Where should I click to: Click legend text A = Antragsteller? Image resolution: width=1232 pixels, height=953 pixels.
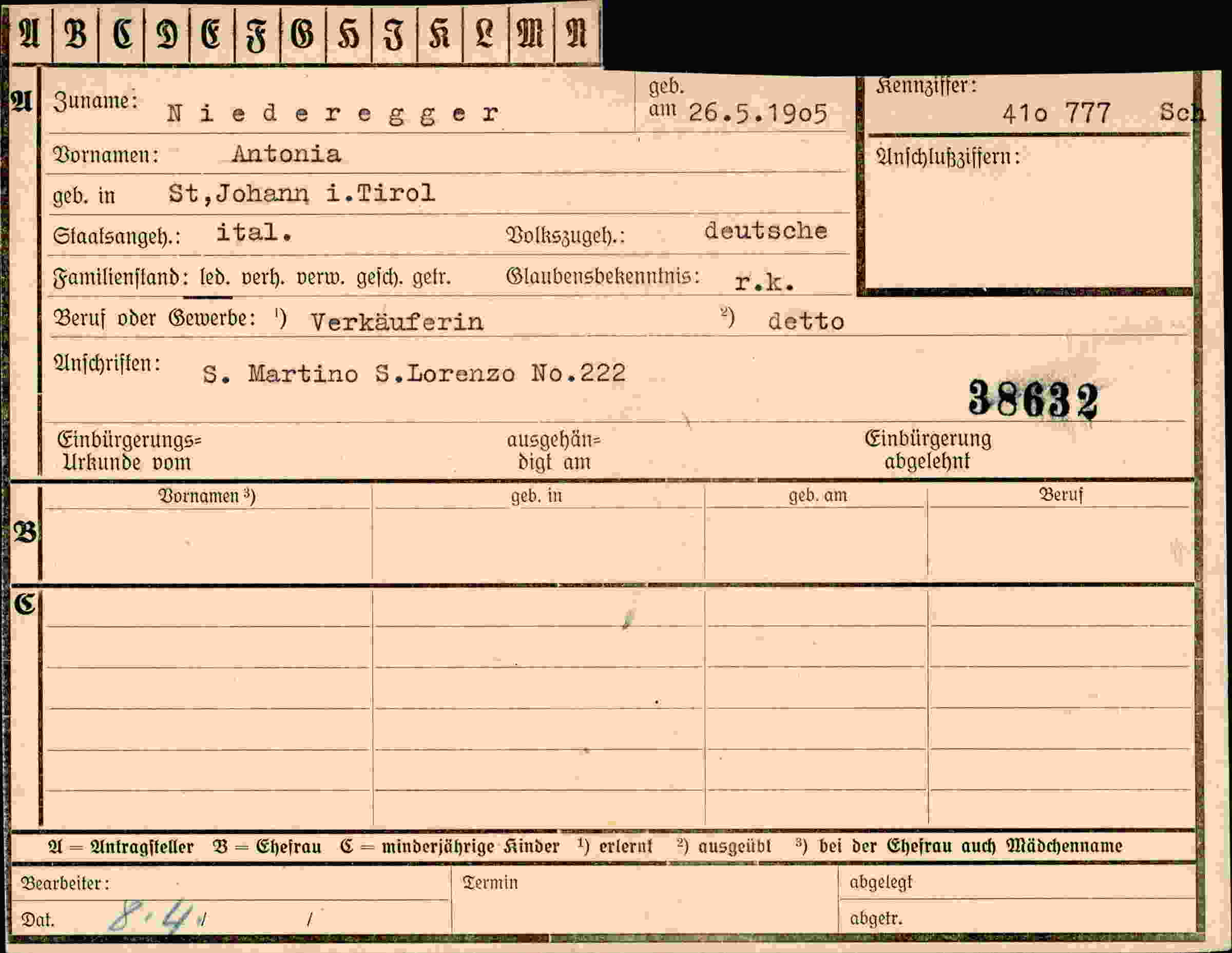point(121,847)
